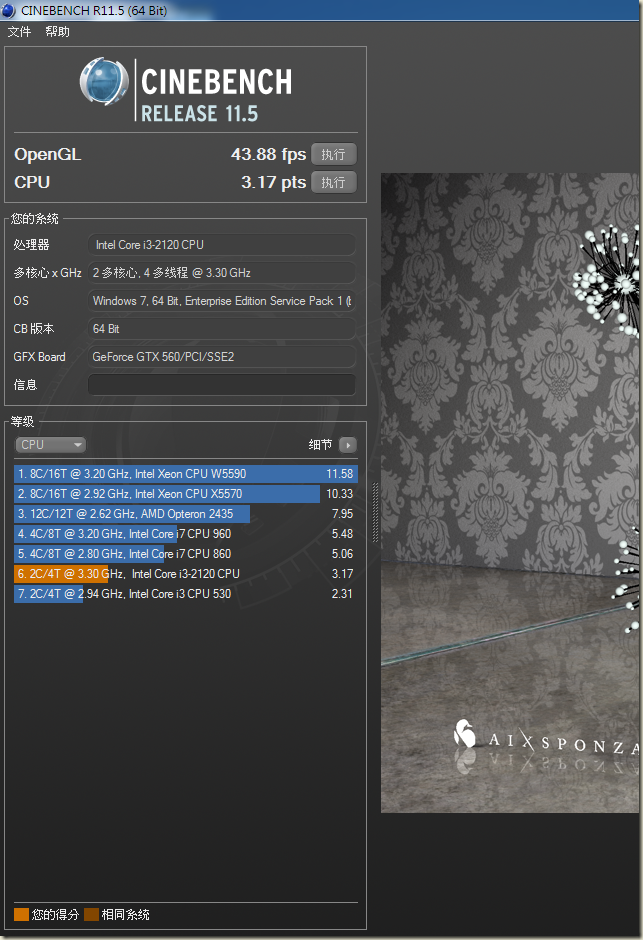Click the Cinebench app icon in title bar
Image resolution: width=643 pixels, height=940 pixels.
pos(8,10)
